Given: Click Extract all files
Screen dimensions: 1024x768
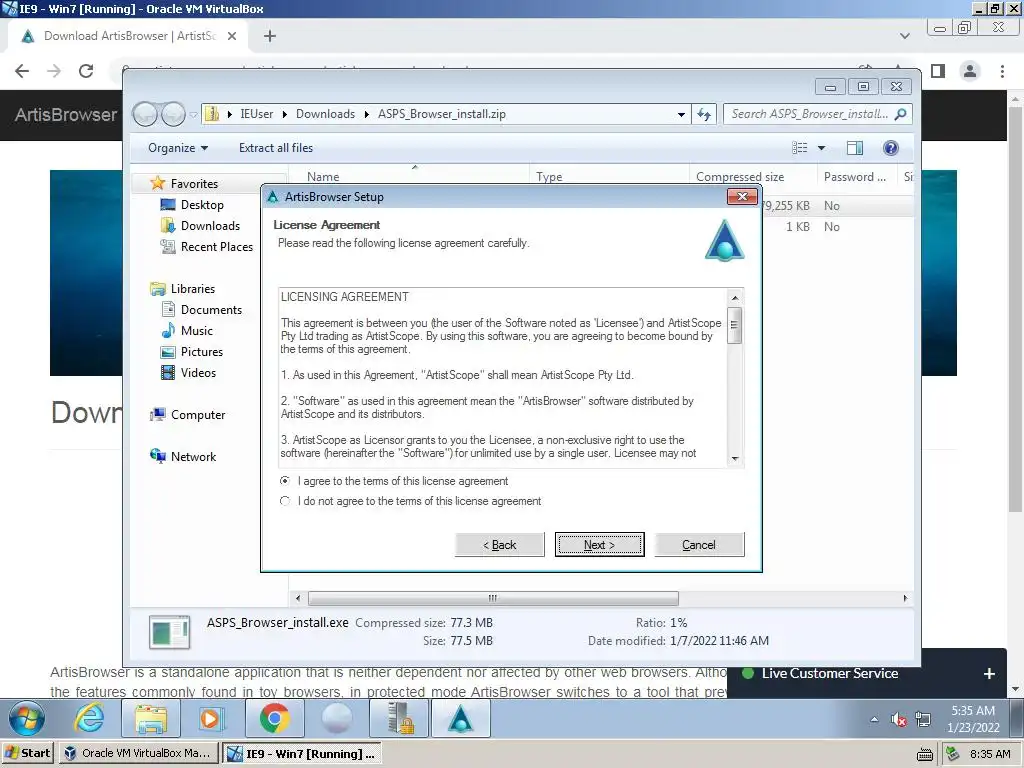Looking at the screenshot, I should point(276,148).
